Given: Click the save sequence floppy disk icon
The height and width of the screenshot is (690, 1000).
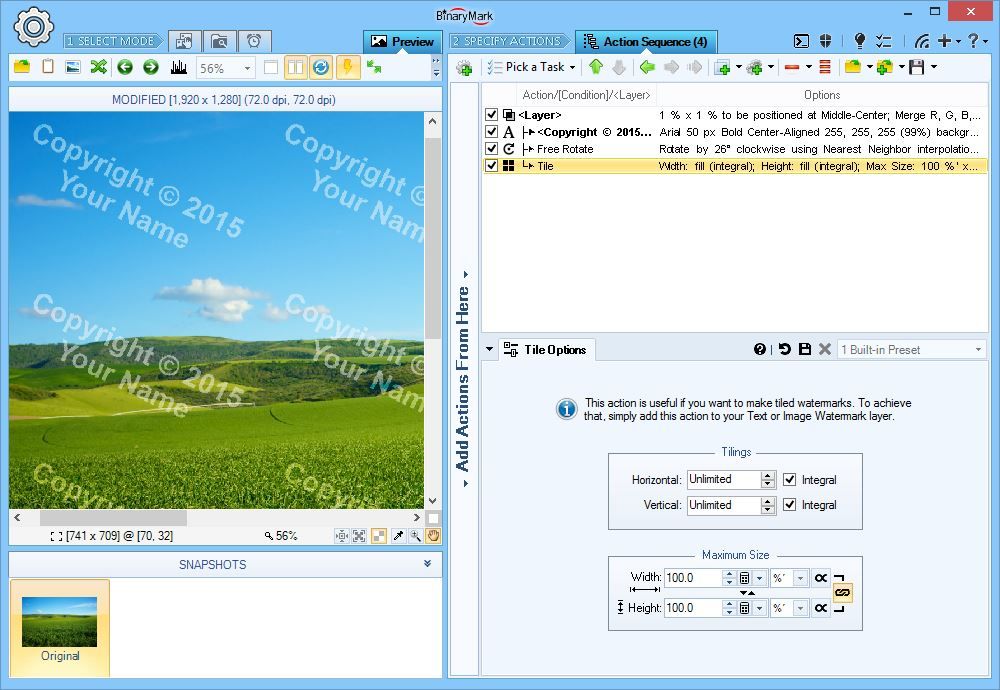Looking at the screenshot, I should (916, 67).
